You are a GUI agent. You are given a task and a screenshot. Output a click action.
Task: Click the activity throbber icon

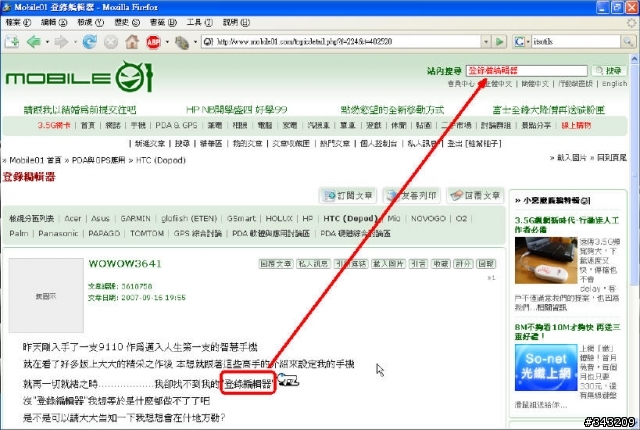click(631, 22)
